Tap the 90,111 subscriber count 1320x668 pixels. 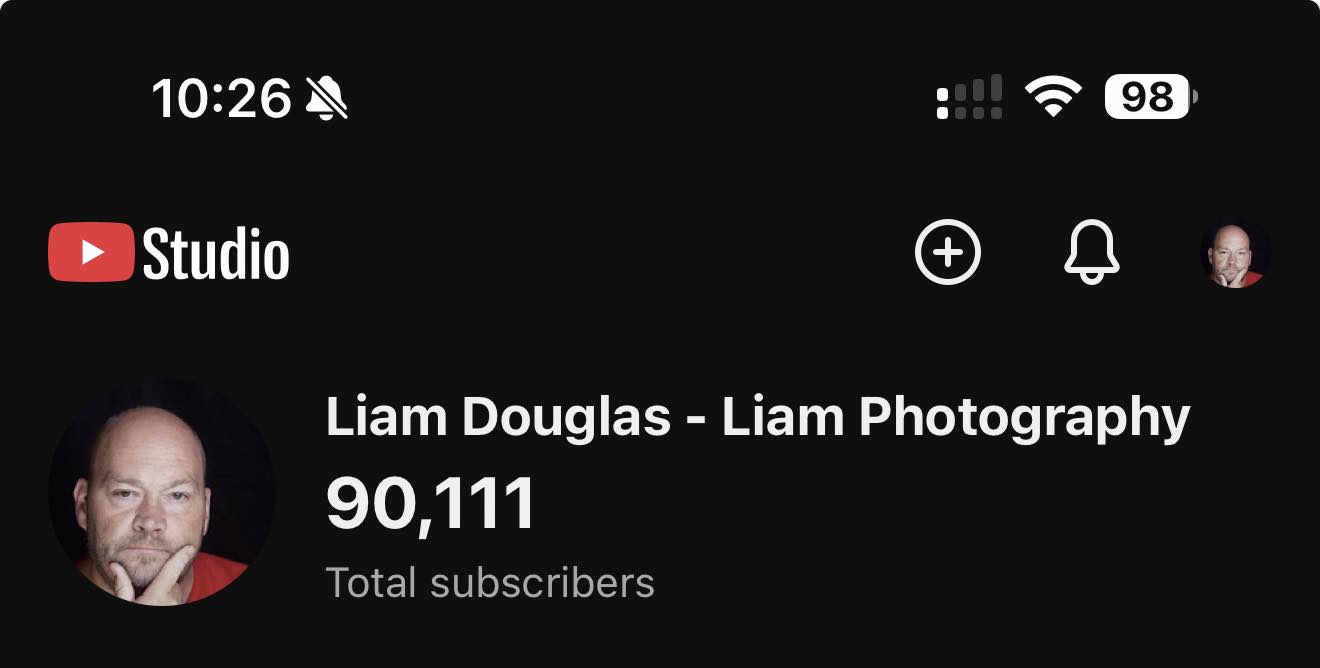(431, 504)
